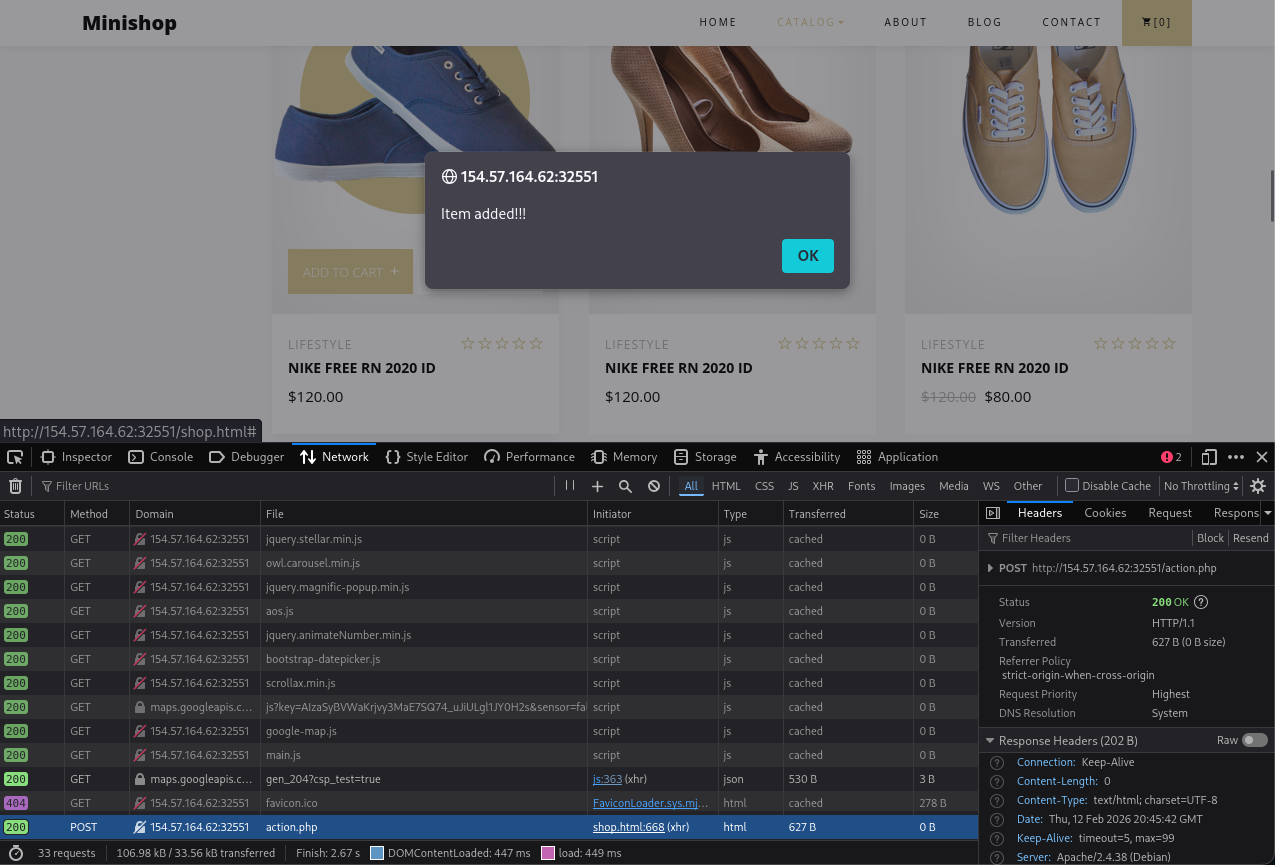
Task: Toggle responsive design mode icon
Action: (1209, 457)
